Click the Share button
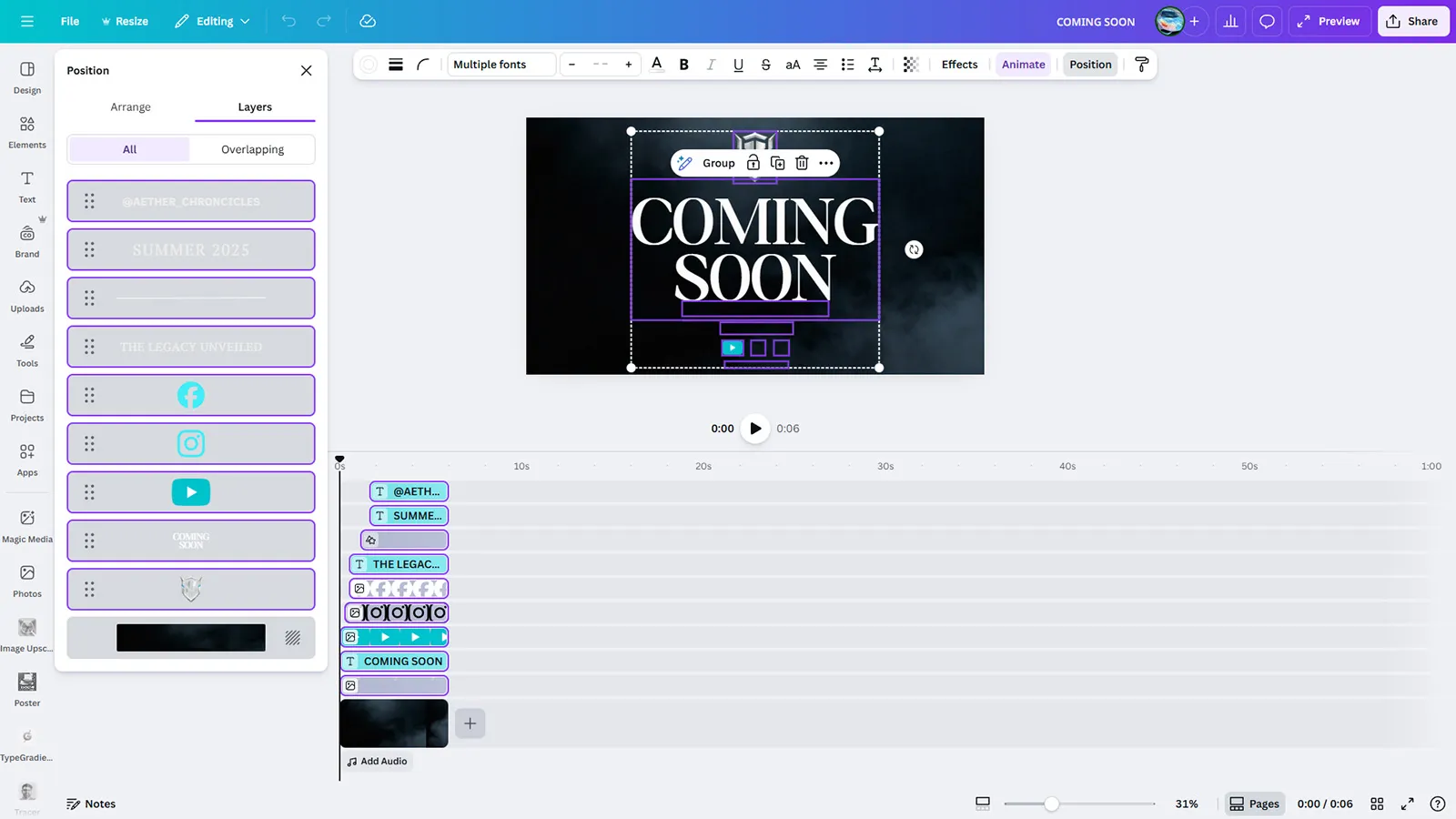The image size is (1456, 819). point(1412,21)
